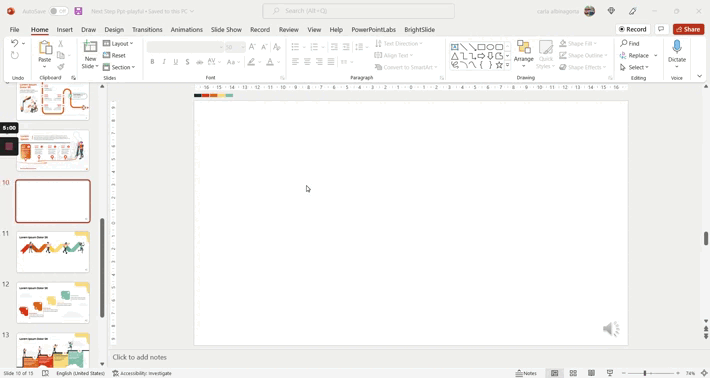Viewport: 710px width, 378px height.
Task: Click Find in the Editing group
Action: click(630, 43)
